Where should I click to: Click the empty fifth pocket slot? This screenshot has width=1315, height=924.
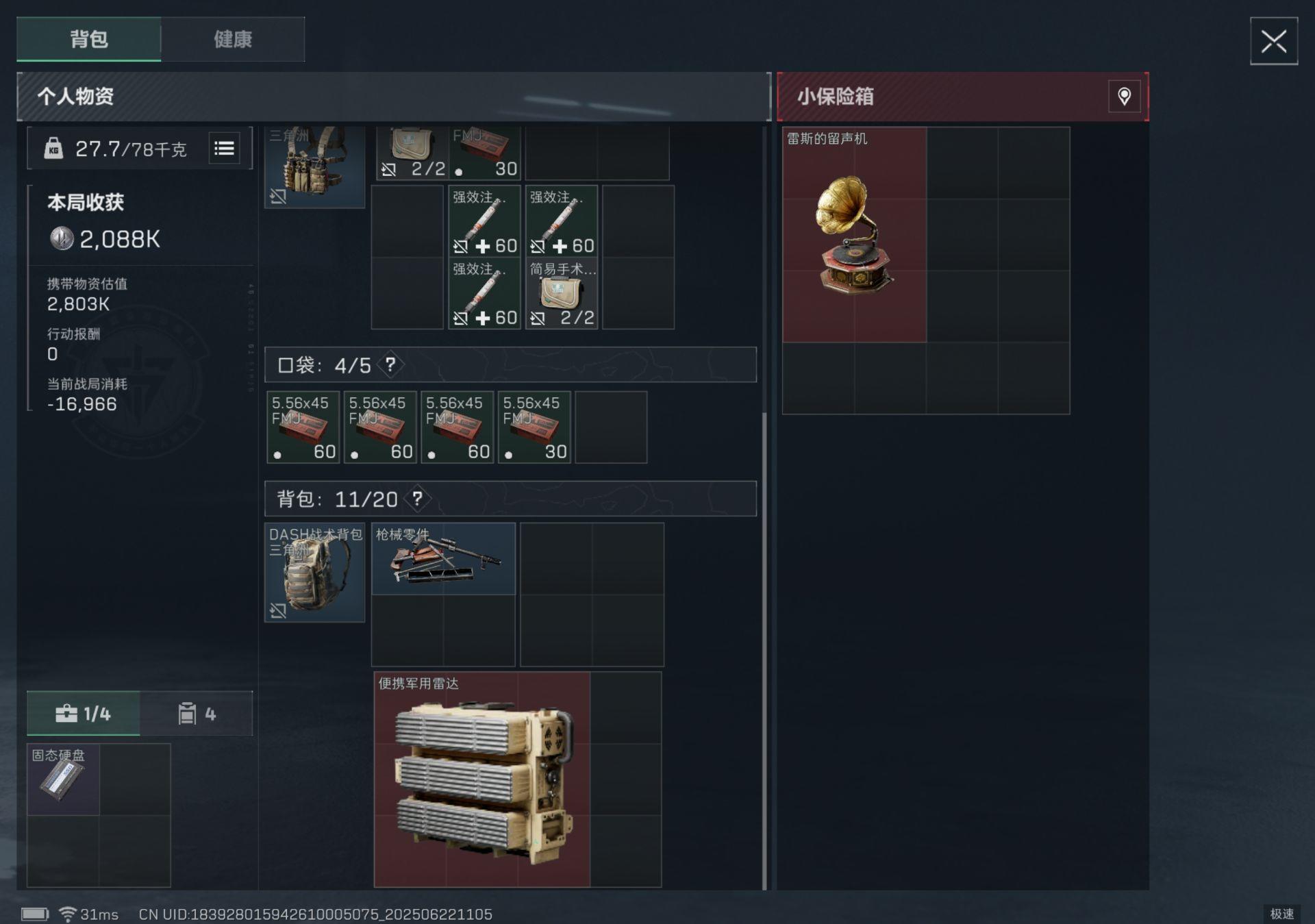(x=611, y=427)
